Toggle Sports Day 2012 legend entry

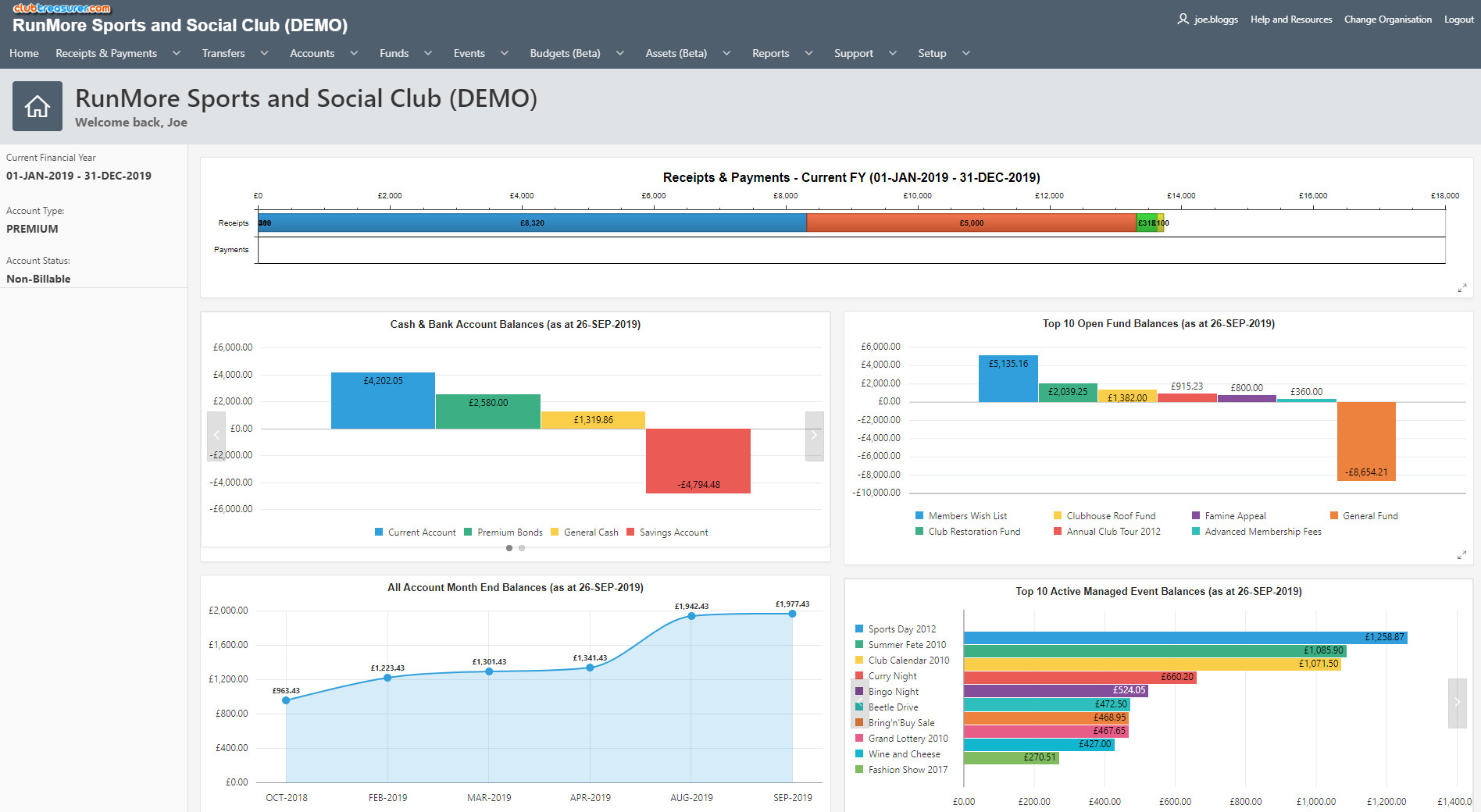pos(896,629)
